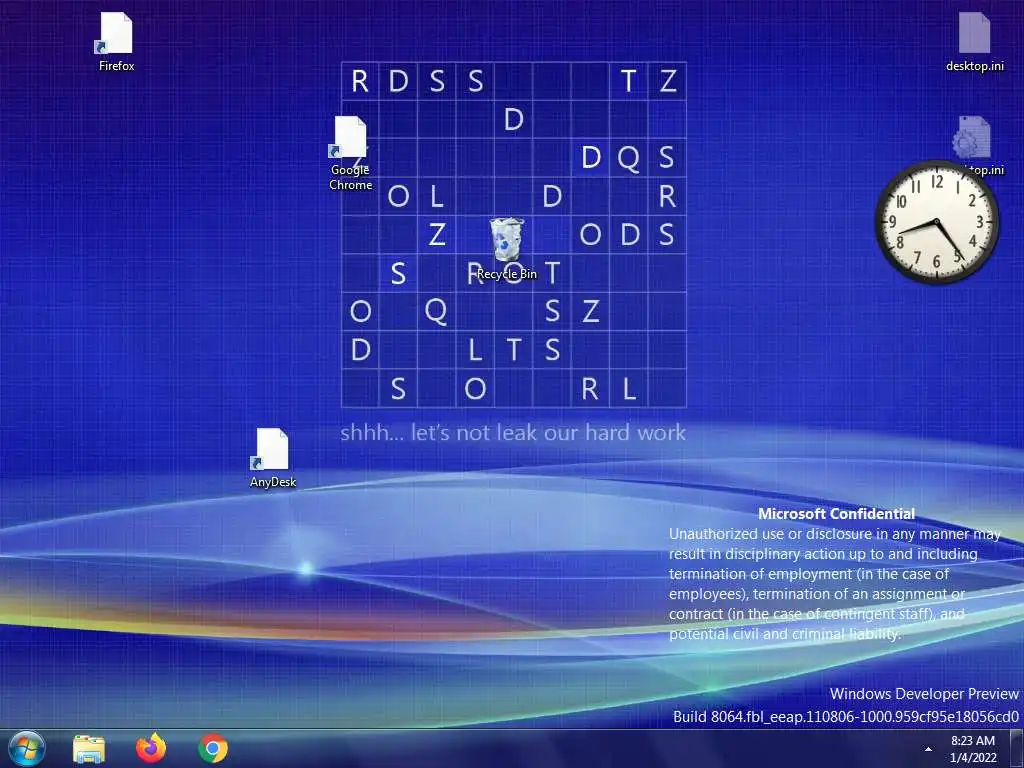Select the topmost desktop.ini file icon
The image size is (1024, 768).
(x=974, y=42)
